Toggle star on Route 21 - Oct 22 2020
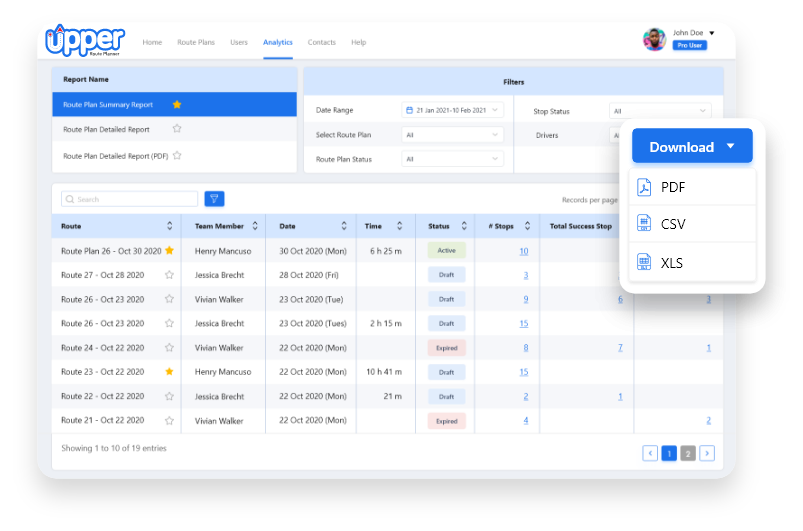This screenshot has height=531, width=803. [x=170, y=420]
